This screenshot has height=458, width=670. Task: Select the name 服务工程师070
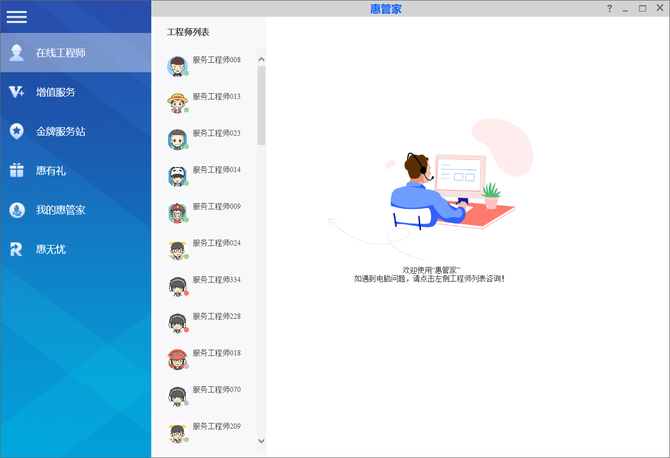click(x=217, y=390)
